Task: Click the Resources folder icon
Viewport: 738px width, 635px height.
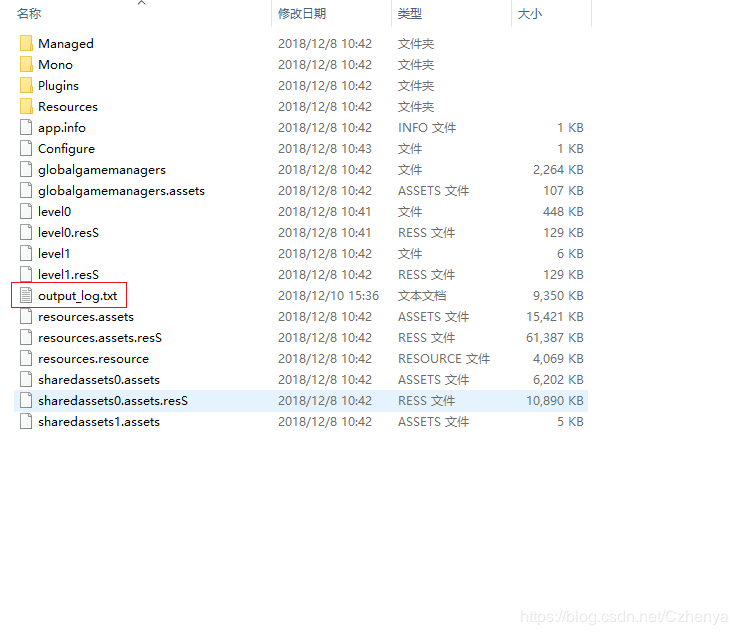Action: click(26, 106)
